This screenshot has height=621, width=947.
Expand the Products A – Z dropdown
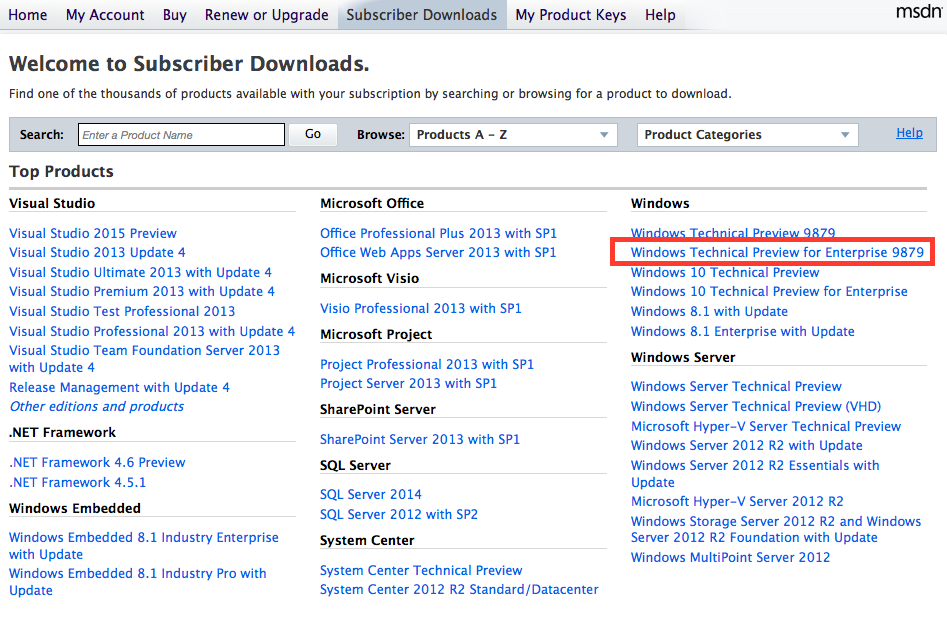coord(513,135)
